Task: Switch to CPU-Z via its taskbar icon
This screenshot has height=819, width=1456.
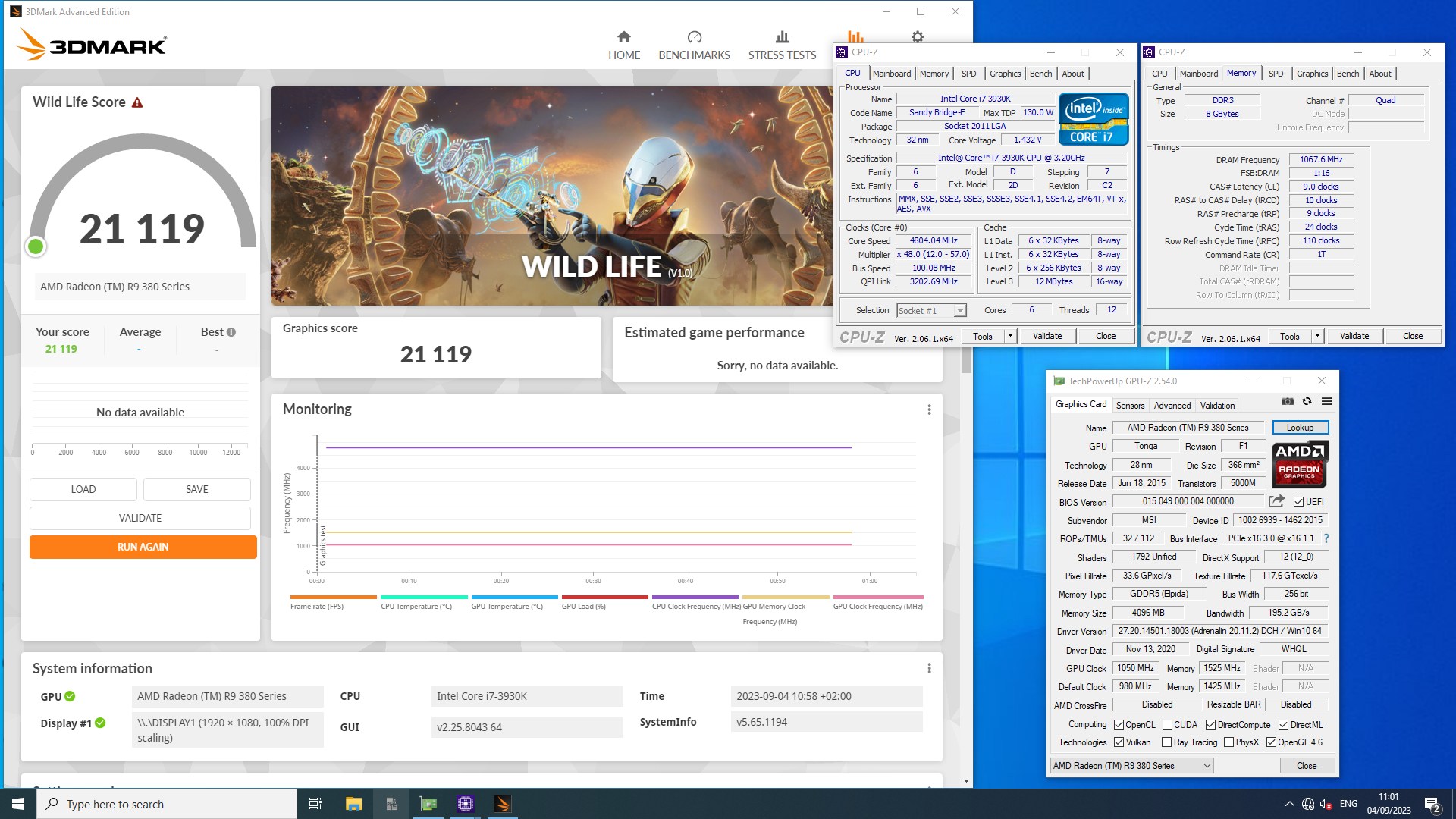Action: 466,804
